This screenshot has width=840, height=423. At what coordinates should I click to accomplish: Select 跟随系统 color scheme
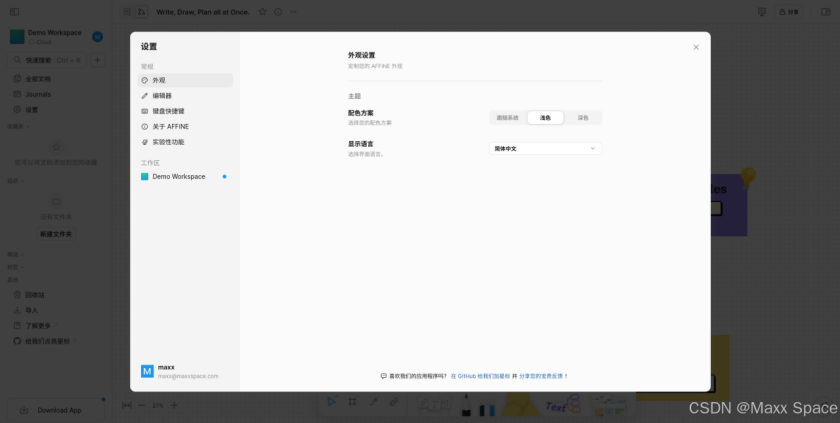(507, 118)
